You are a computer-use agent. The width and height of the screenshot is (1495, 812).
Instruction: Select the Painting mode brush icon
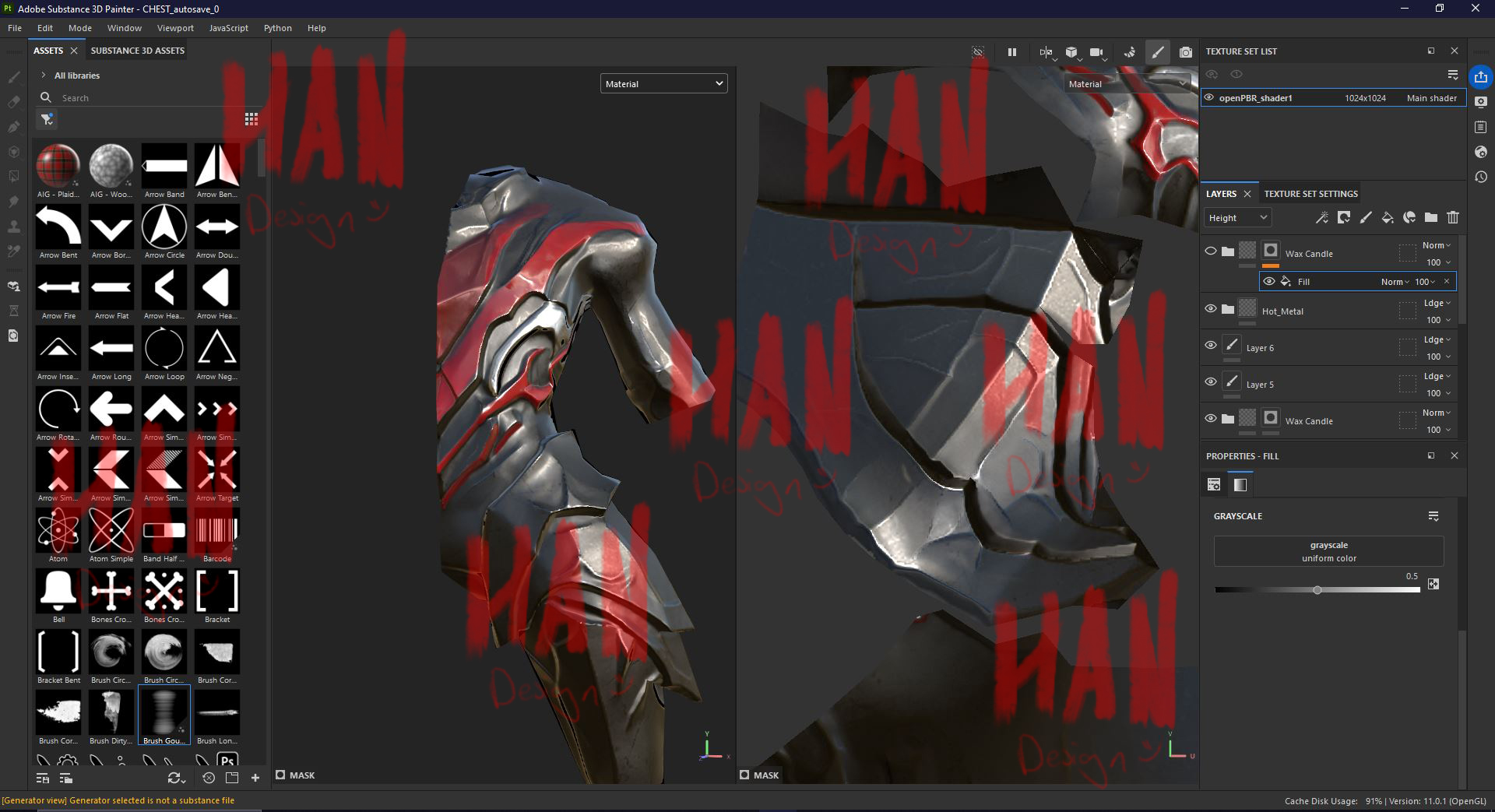coord(1157,52)
